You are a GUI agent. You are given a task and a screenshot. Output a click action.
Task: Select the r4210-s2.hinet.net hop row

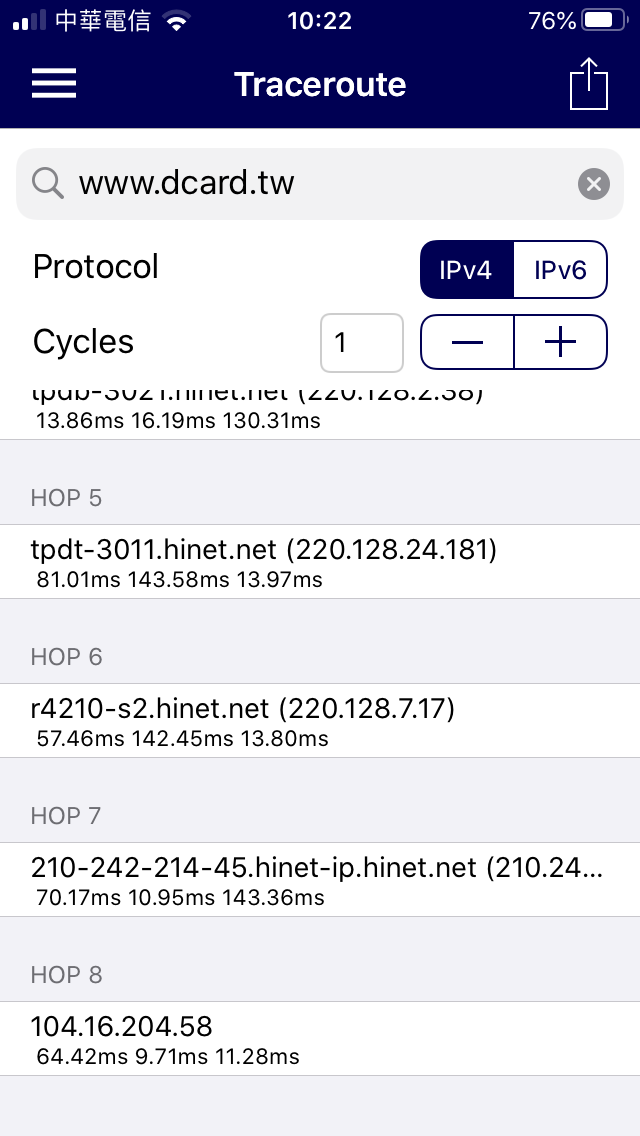tap(320, 721)
